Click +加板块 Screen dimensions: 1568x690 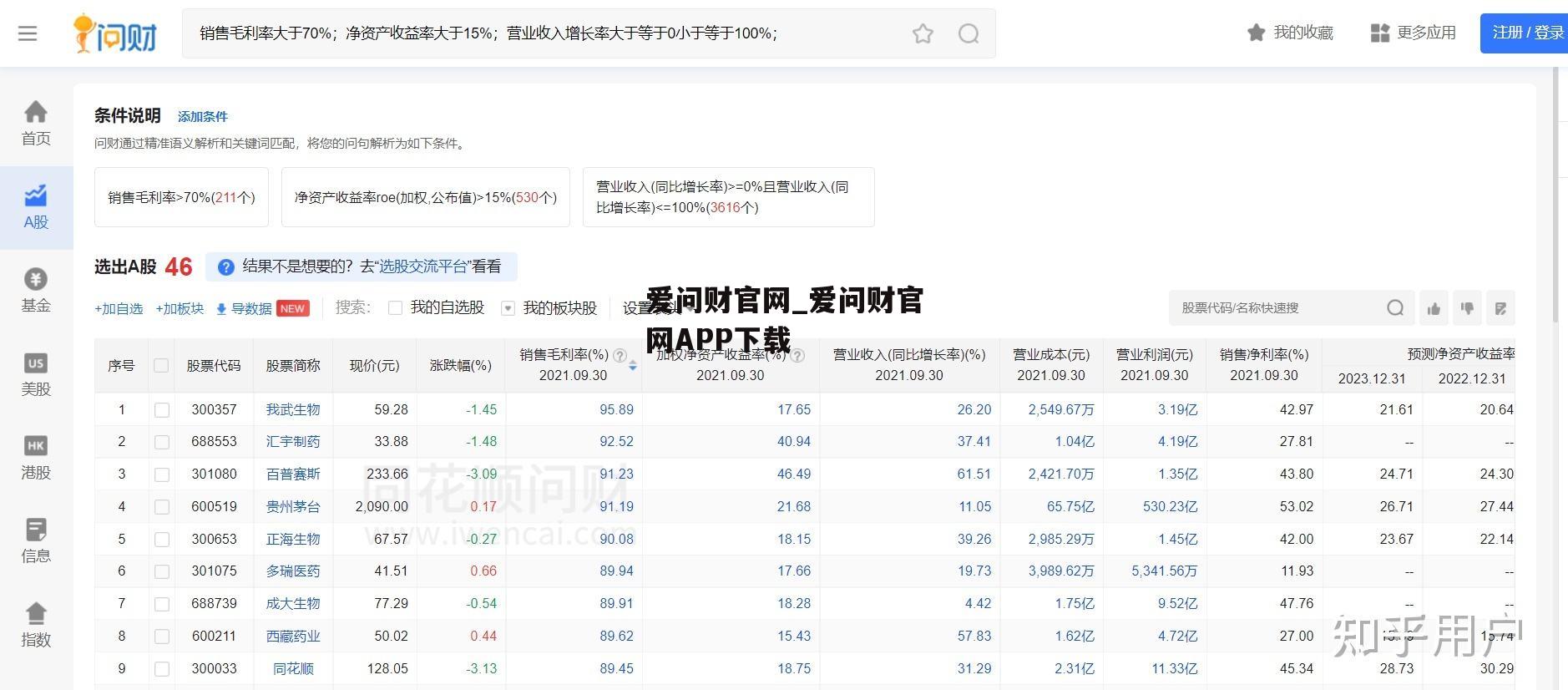click(180, 308)
